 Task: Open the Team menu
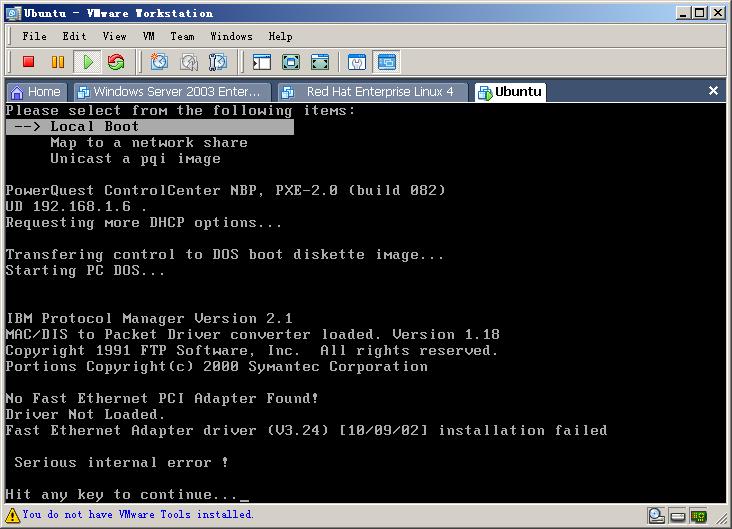[x=182, y=36]
